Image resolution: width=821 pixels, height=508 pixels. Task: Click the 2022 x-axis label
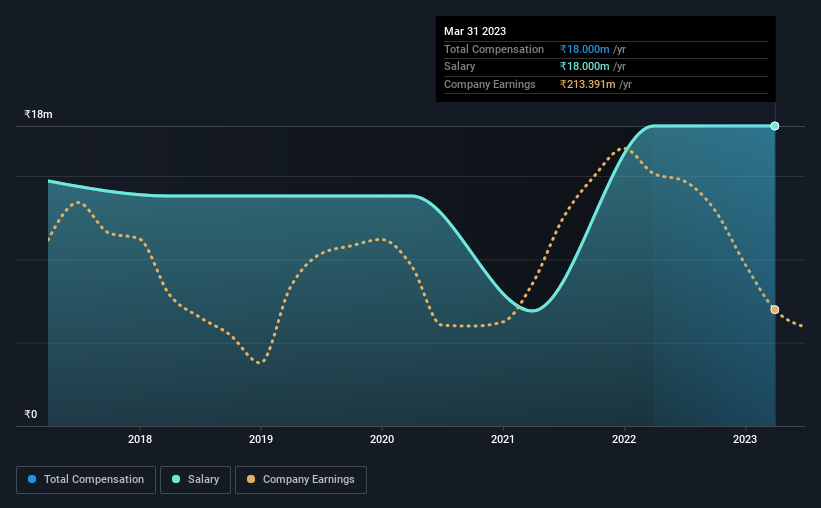(x=624, y=439)
